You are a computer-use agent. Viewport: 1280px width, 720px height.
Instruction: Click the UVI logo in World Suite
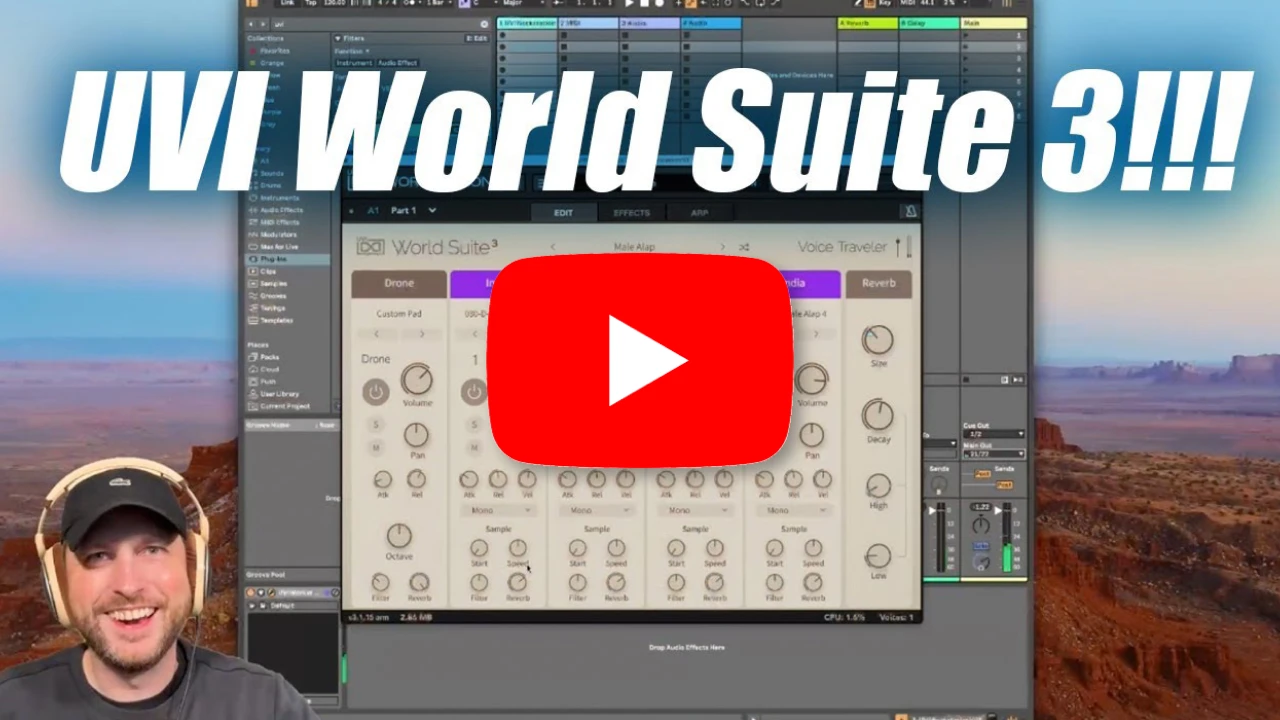coord(370,247)
